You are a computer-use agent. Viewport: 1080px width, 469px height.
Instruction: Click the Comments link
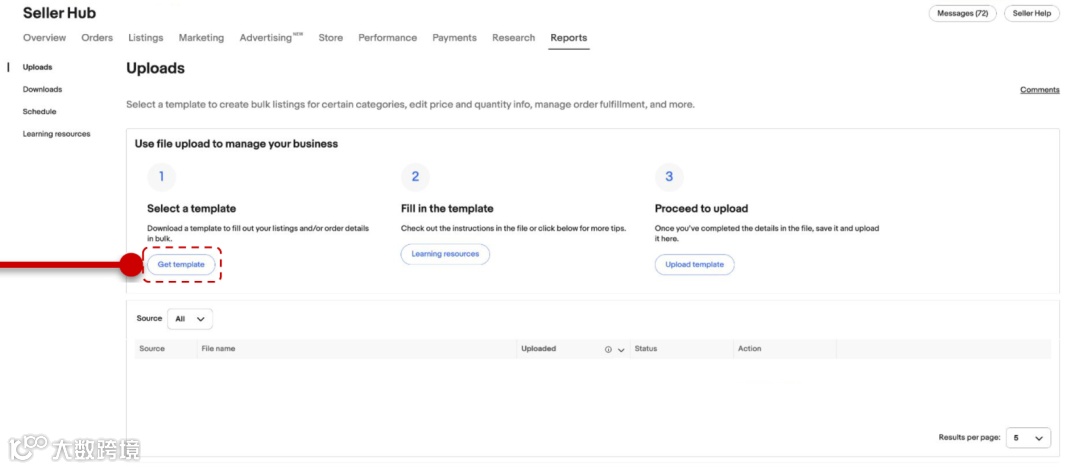point(1039,90)
